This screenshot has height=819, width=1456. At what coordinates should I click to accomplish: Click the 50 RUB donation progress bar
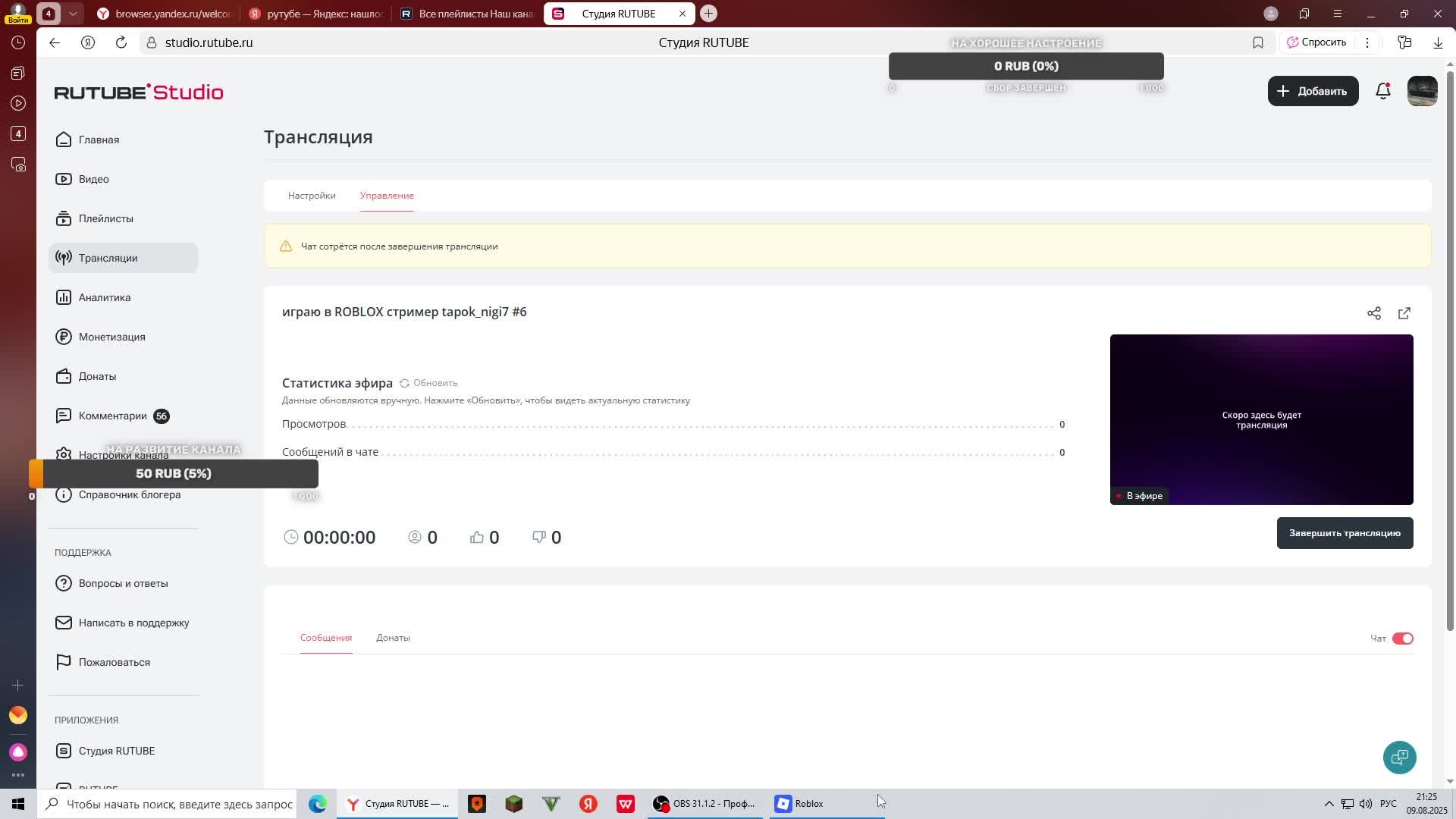point(174,473)
